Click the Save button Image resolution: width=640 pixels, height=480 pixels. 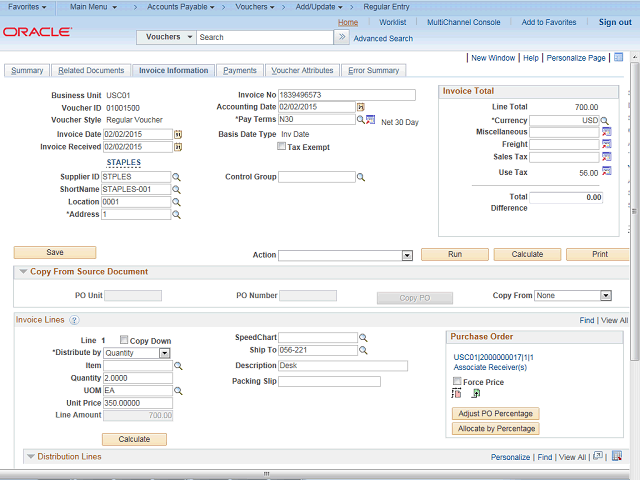pos(55,253)
